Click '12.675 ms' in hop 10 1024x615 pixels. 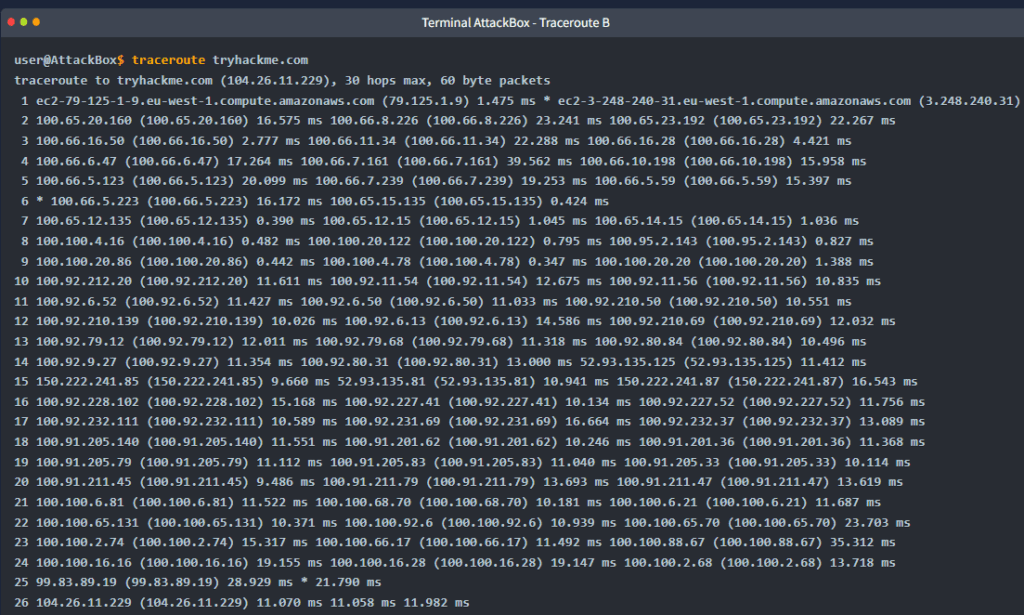coord(569,281)
